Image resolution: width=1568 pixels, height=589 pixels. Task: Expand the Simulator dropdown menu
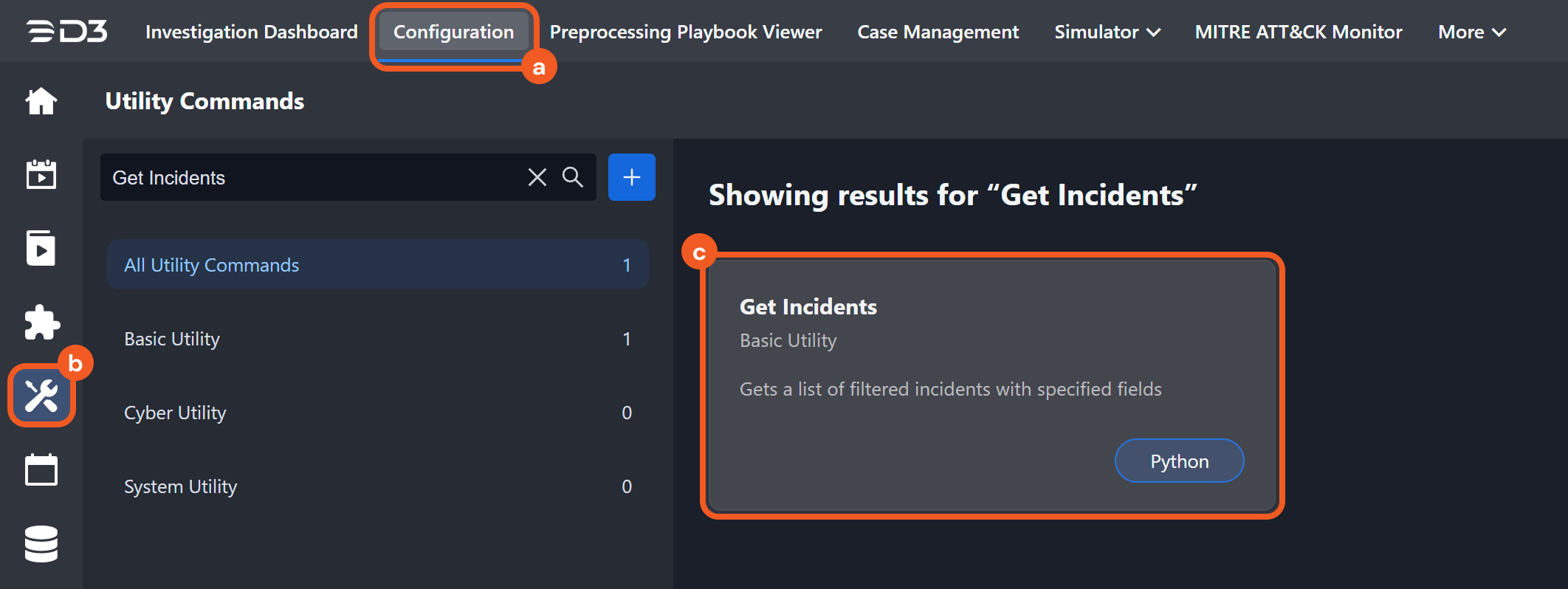coord(1107,32)
